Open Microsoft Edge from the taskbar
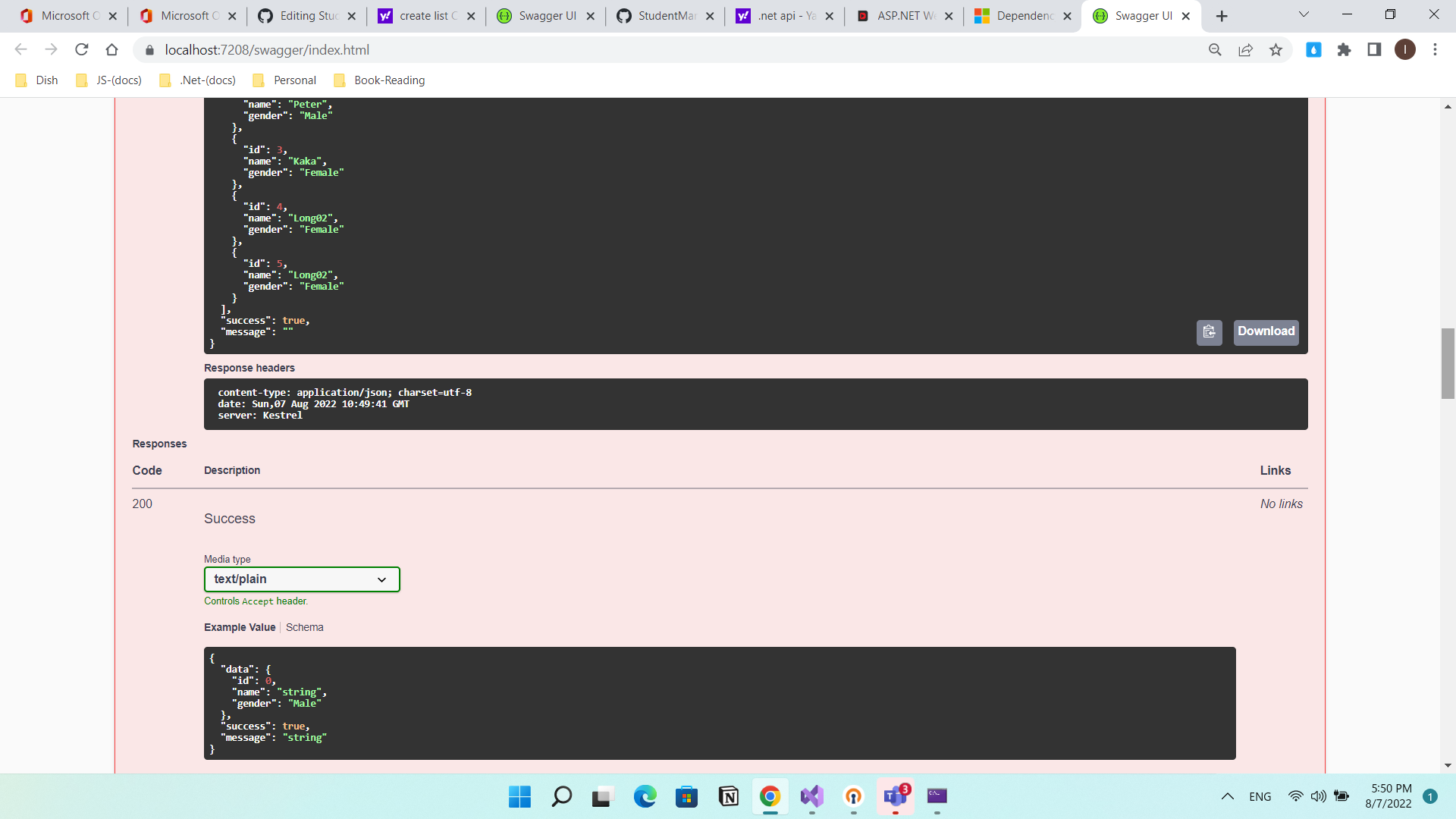 (645, 797)
